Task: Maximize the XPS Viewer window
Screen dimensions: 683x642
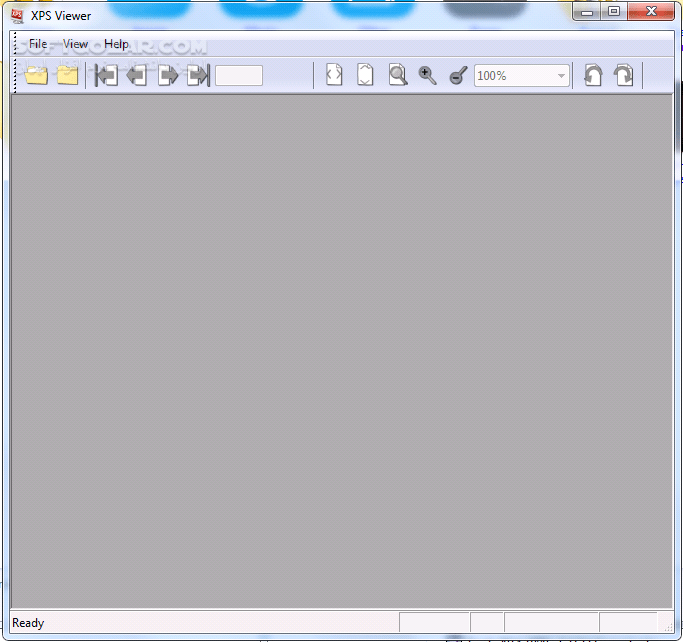Action: [x=613, y=12]
